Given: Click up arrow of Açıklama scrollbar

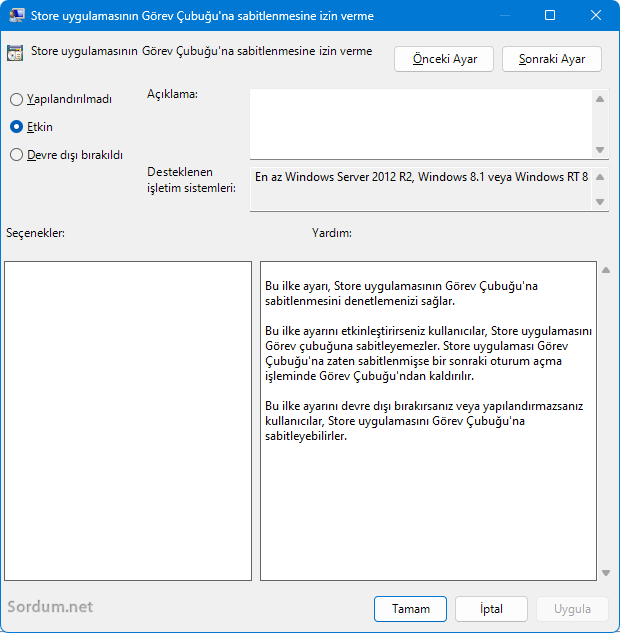Looking at the screenshot, I should (x=600, y=99).
